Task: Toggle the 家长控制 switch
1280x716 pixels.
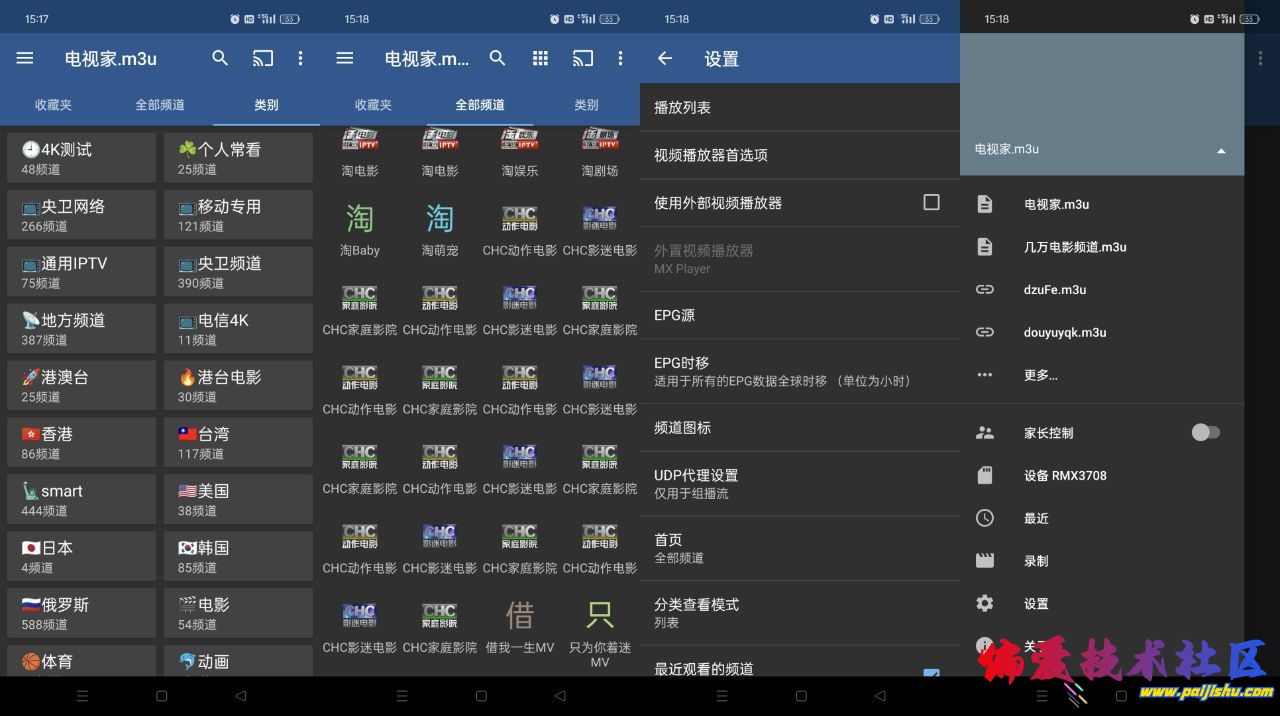Action: pyautogui.click(x=1205, y=433)
